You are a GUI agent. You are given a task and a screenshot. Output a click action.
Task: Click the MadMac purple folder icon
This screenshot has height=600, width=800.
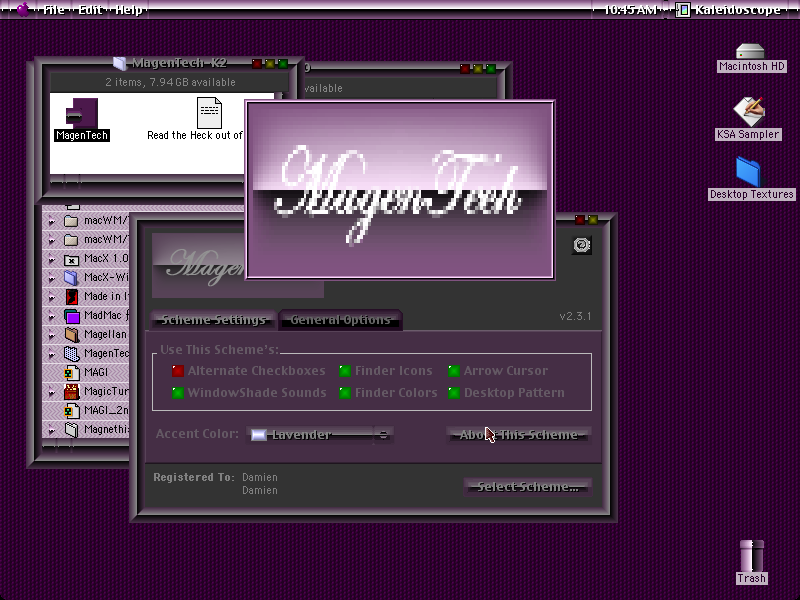[72, 316]
